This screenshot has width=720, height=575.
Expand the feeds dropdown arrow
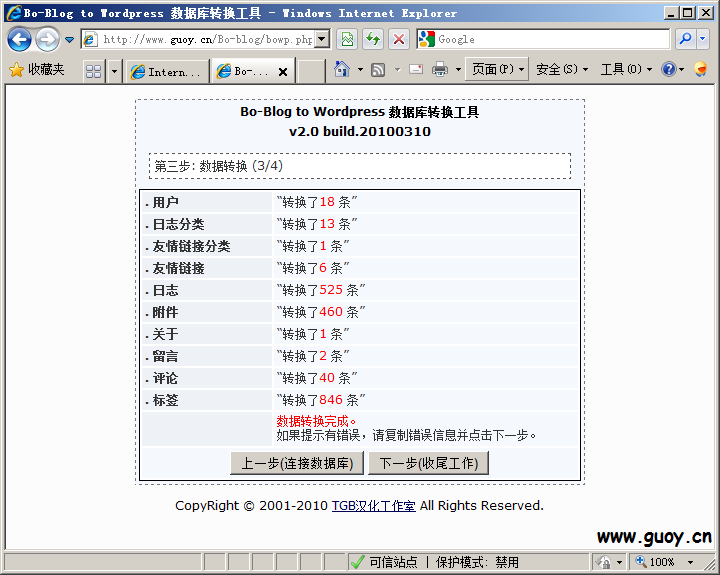pyautogui.click(x=398, y=70)
